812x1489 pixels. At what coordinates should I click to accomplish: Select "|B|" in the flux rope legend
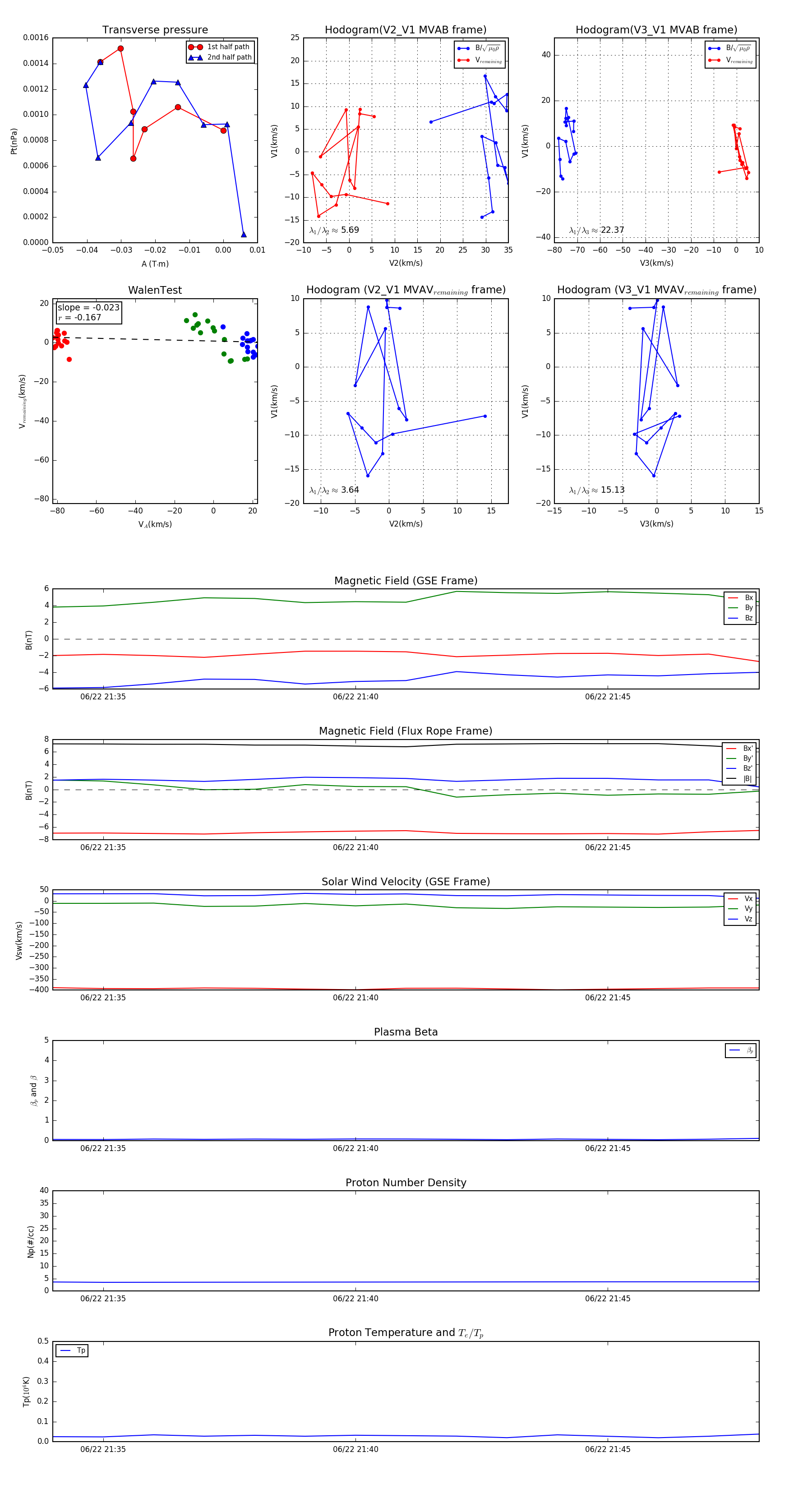(739, 779)
